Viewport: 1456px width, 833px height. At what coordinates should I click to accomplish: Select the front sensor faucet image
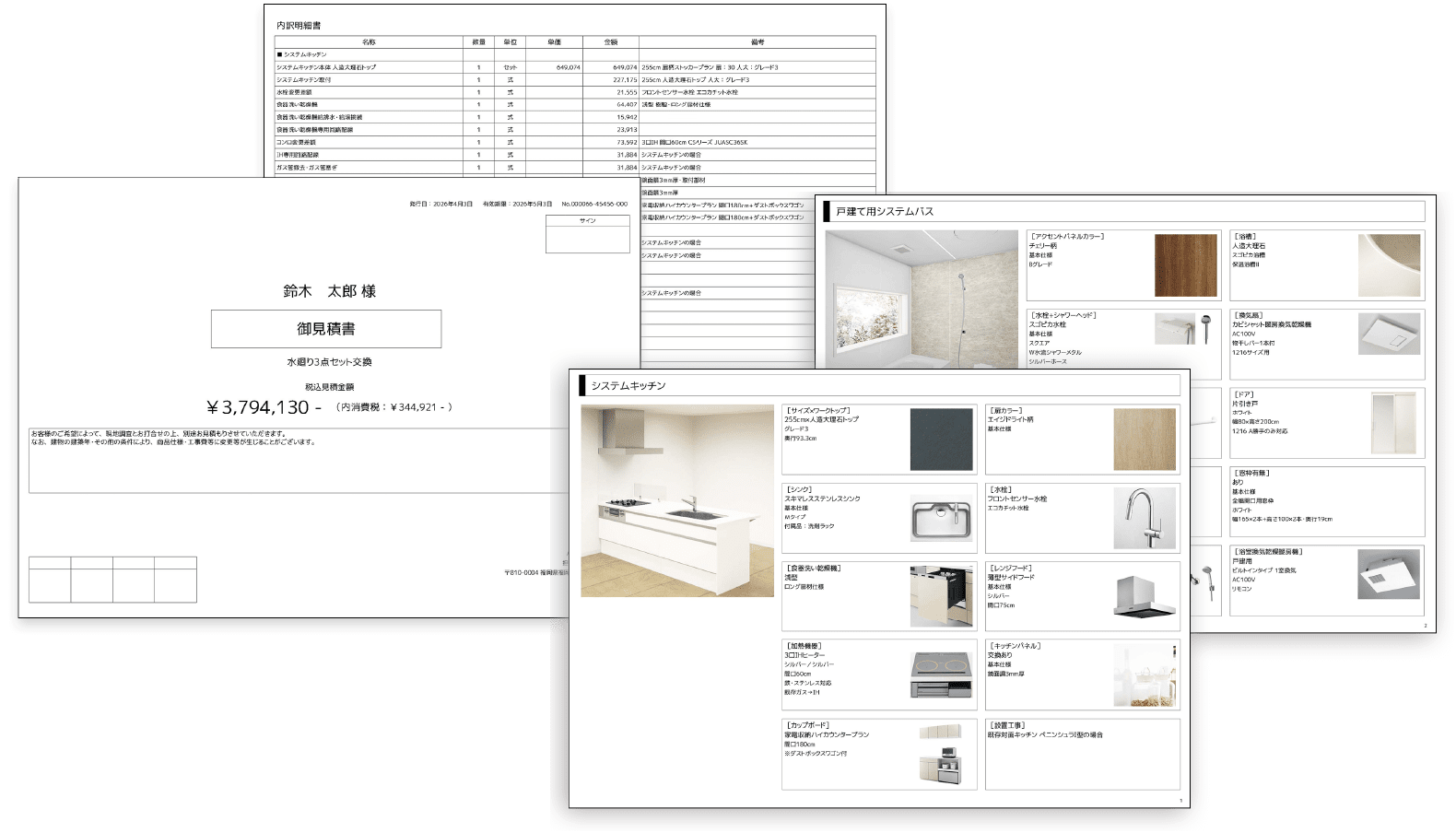[1145, 519]
